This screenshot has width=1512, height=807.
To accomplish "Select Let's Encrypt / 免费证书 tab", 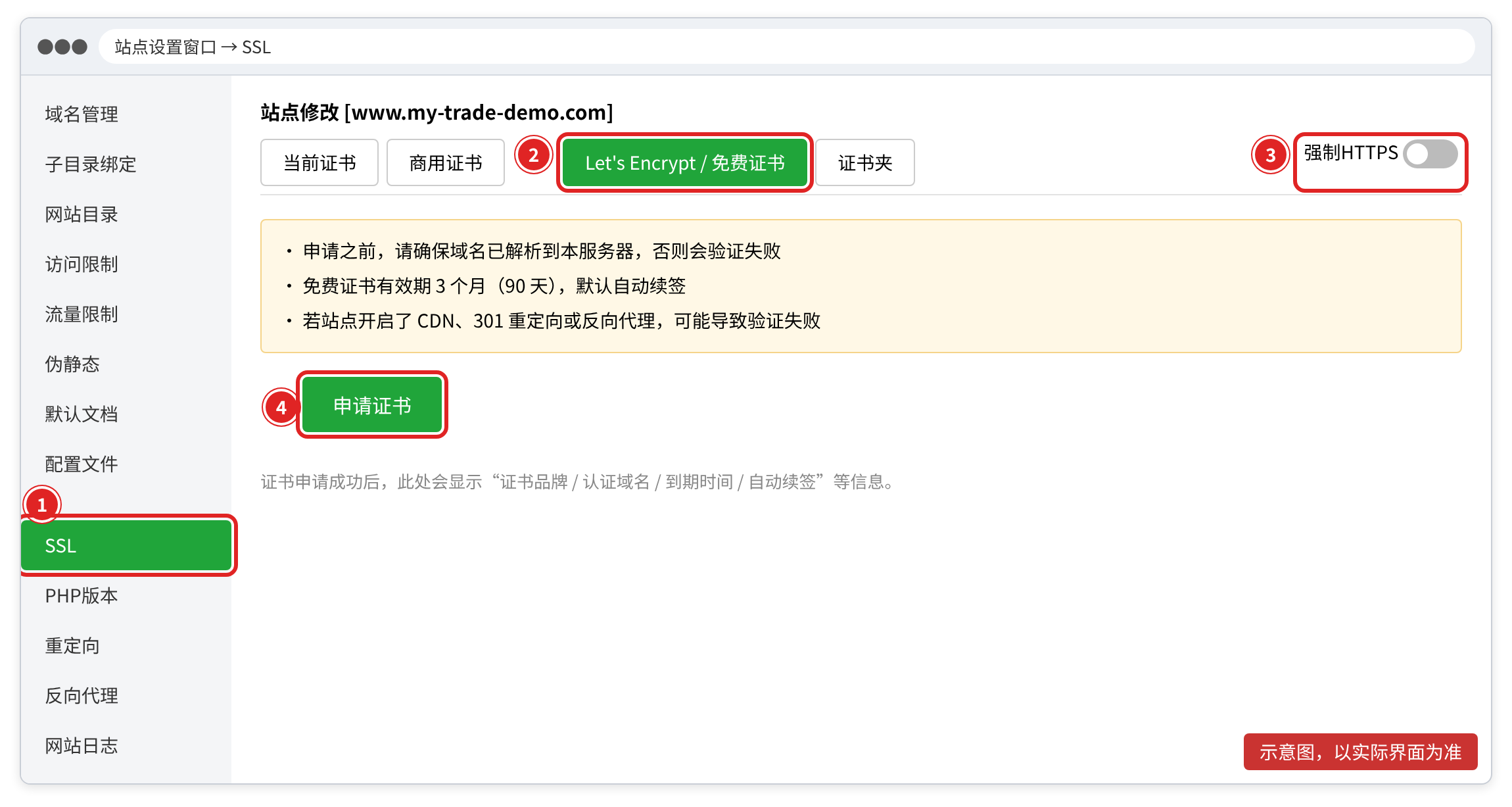I will tap(685, 162).
